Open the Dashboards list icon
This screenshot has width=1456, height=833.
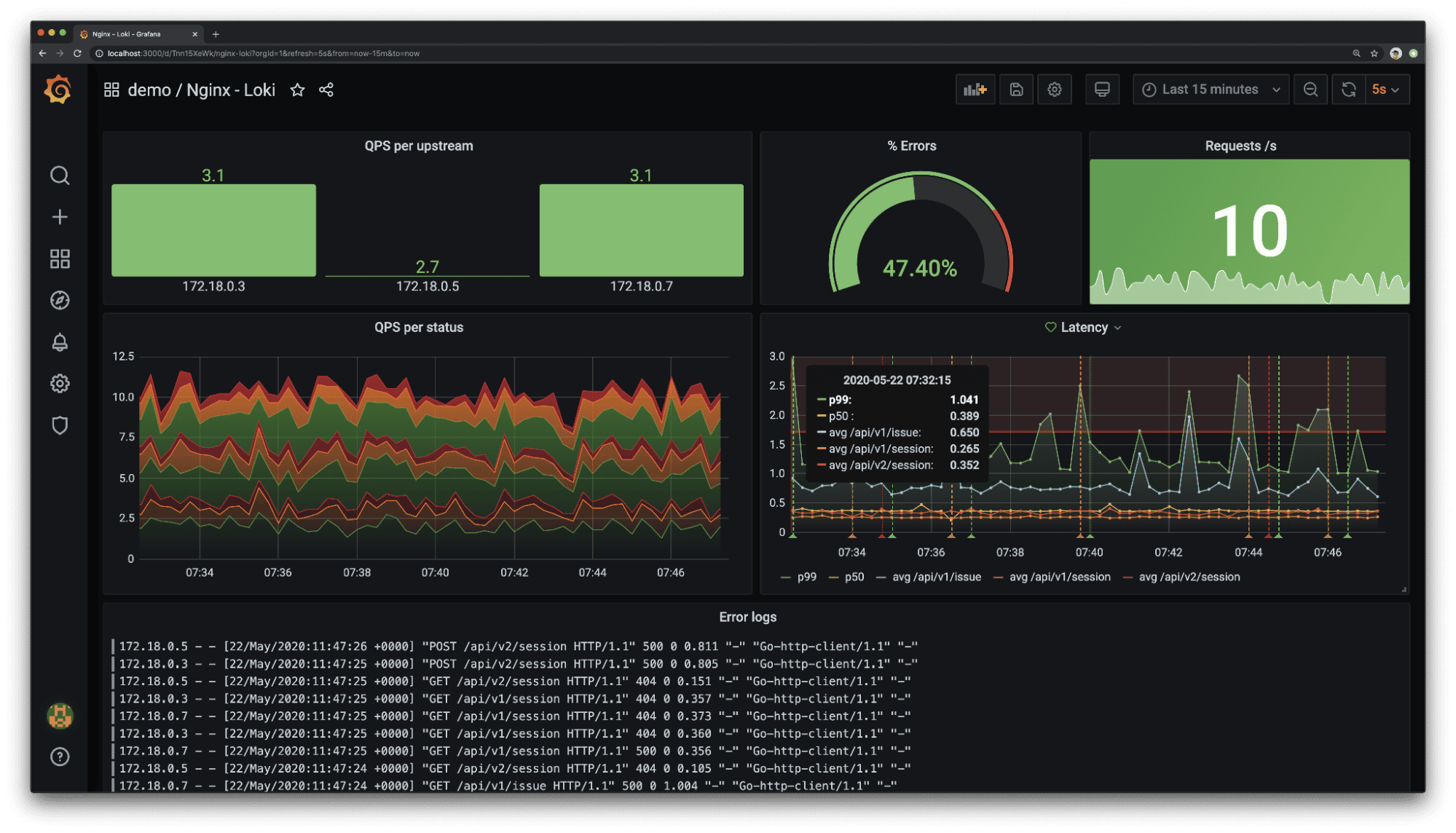click(x=60, y=258)
